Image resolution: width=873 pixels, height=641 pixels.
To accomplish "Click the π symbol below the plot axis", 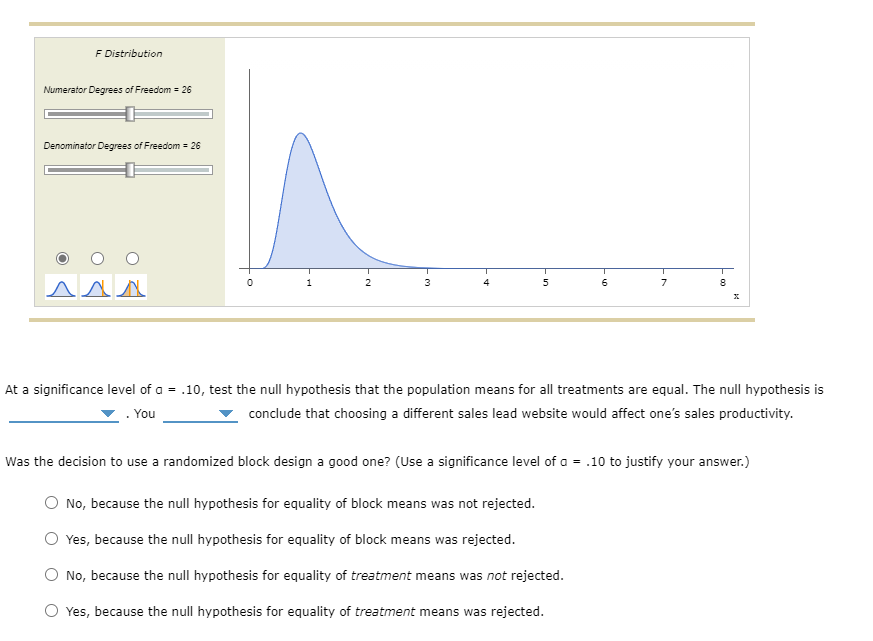I will 735,296.
